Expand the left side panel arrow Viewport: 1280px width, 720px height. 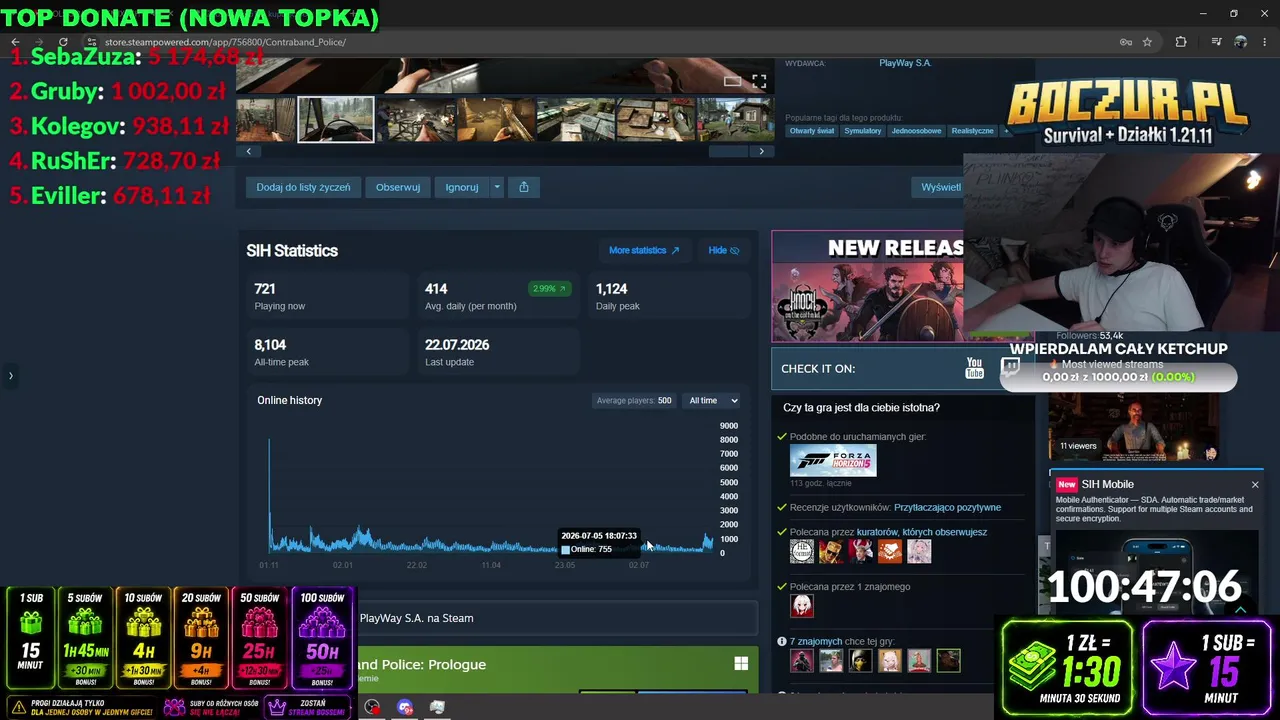11,376
